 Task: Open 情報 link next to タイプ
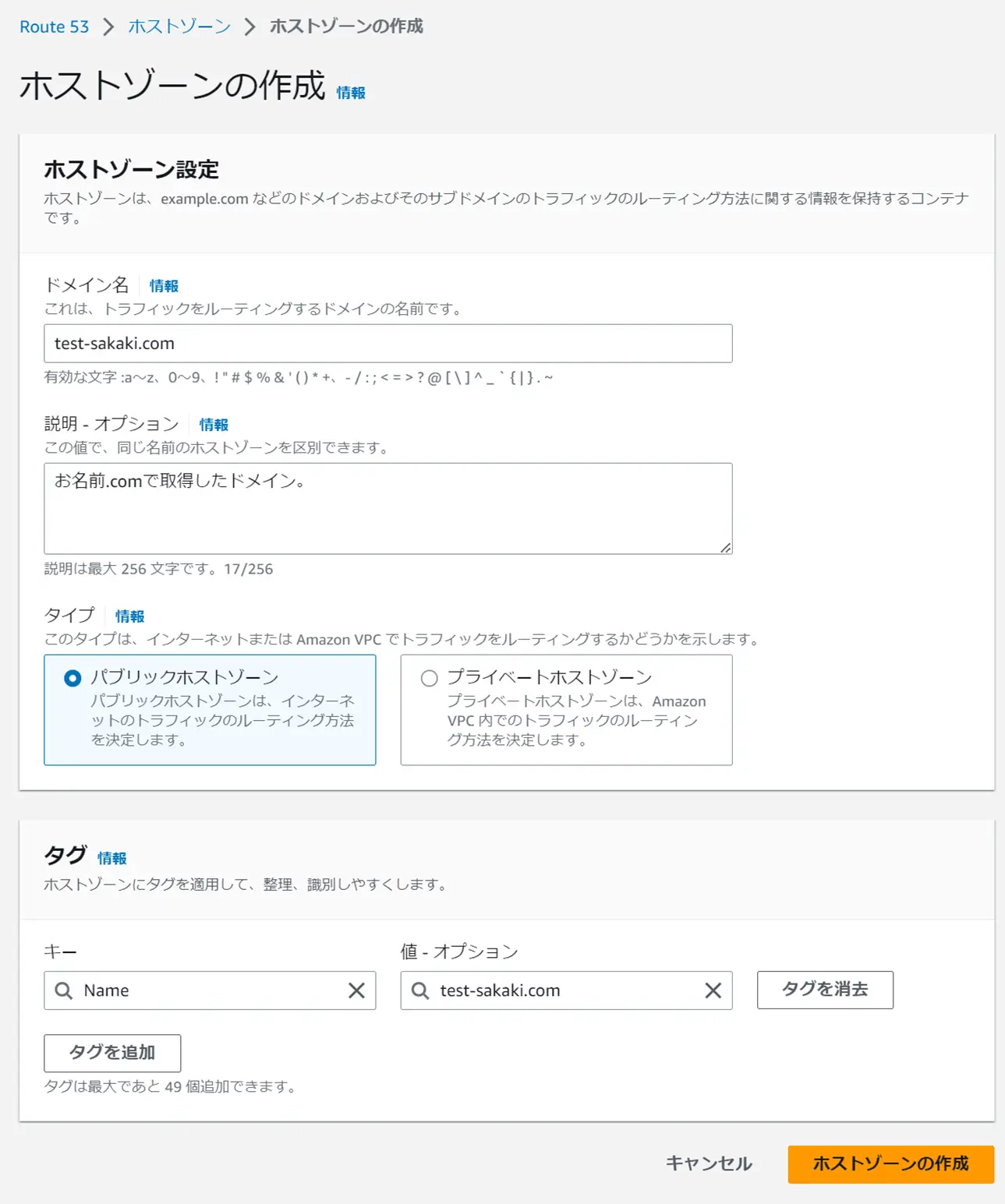pos(129,616)
